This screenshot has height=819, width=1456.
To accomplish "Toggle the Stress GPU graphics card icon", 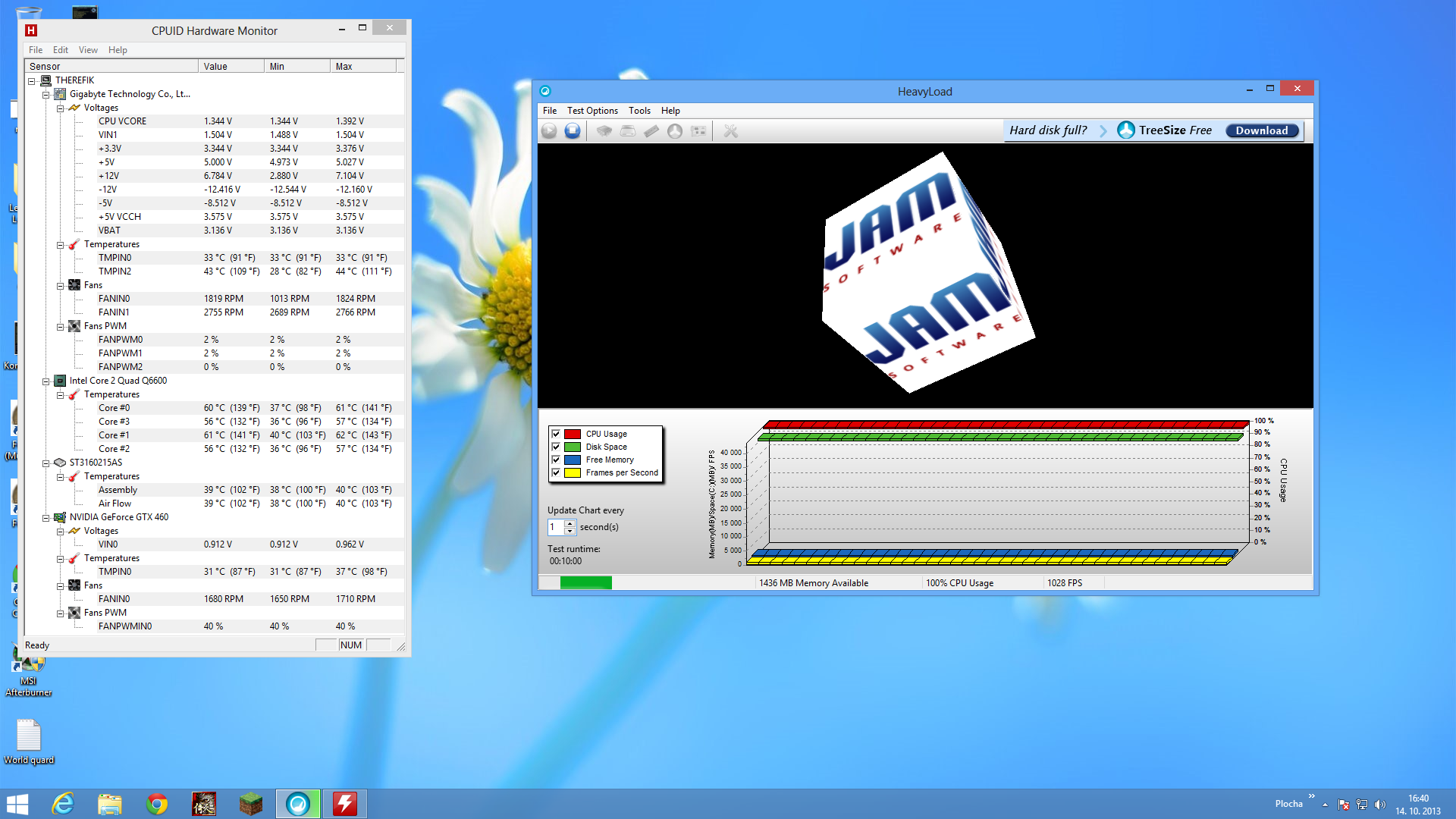I will point(698,131).
